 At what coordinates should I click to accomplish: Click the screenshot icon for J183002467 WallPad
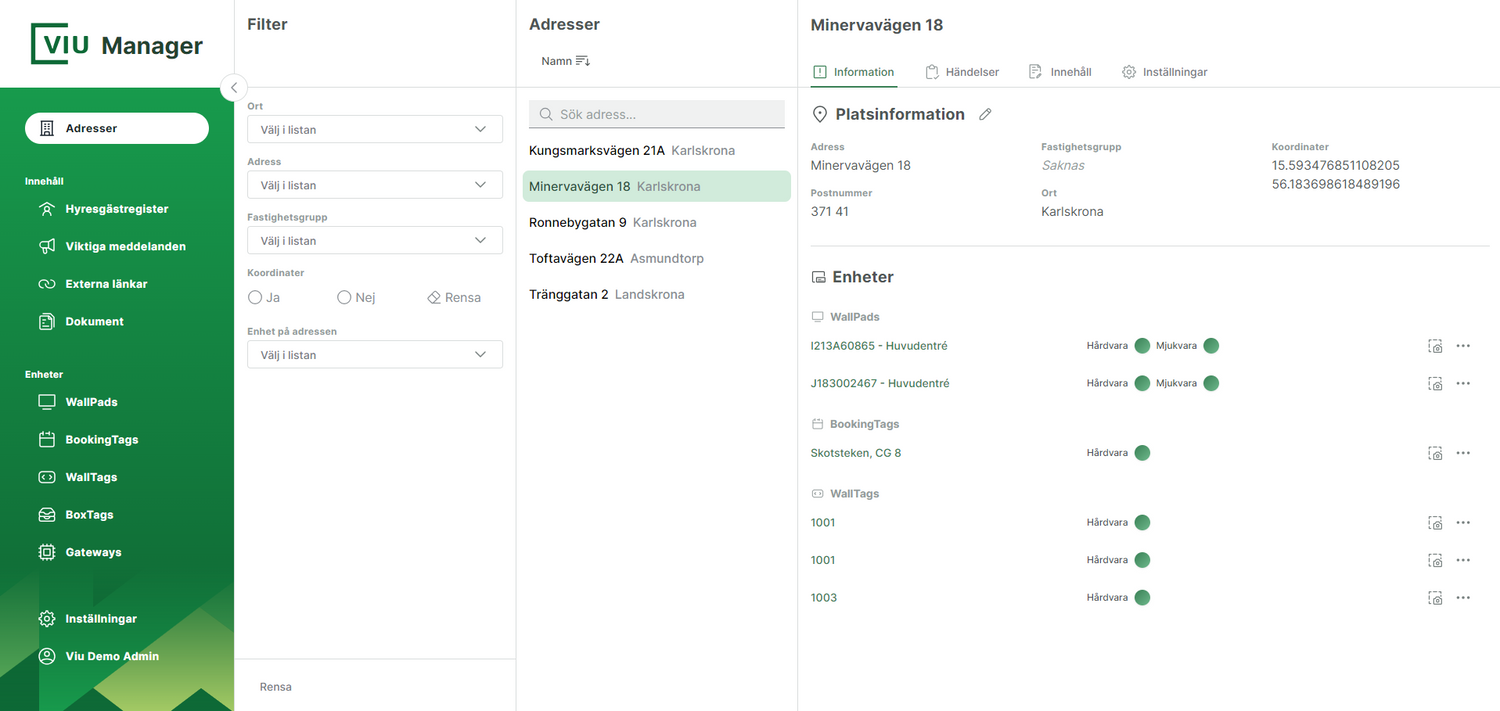coord(1435,384)
